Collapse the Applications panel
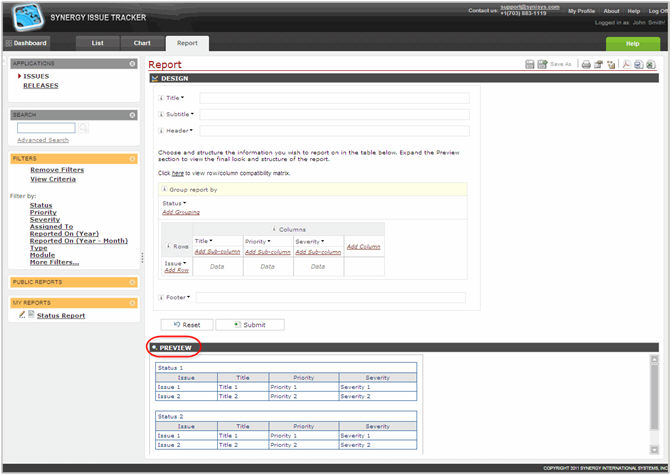 (x=132, y=63)
